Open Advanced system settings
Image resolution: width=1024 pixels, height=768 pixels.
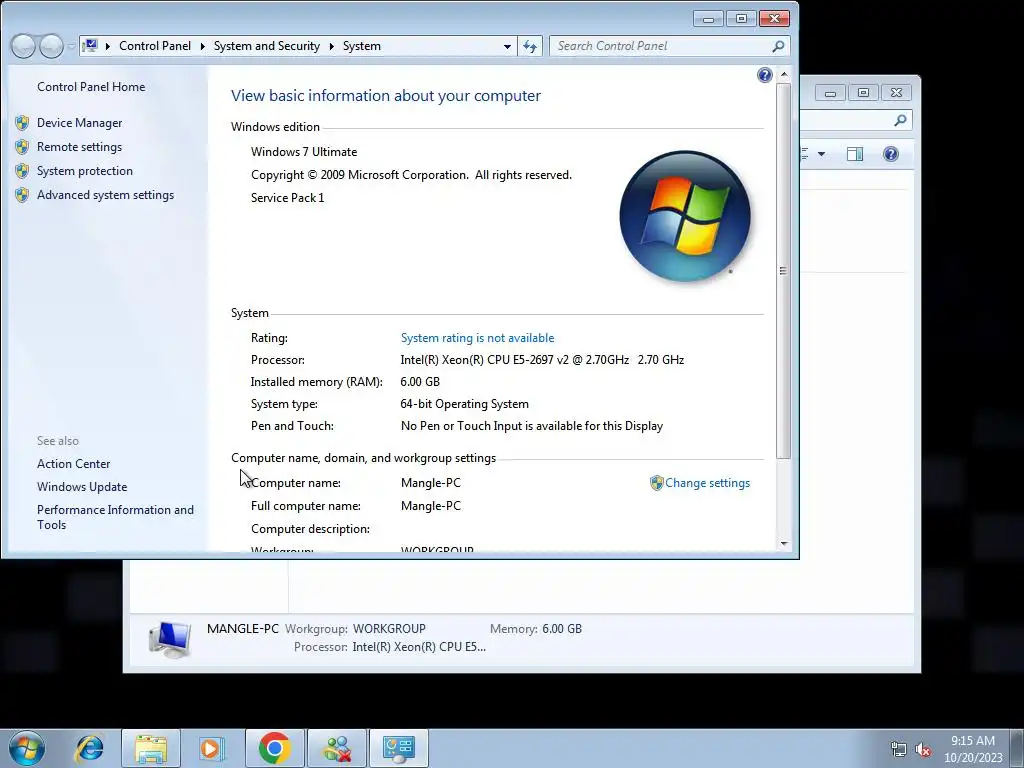[105, 195]
